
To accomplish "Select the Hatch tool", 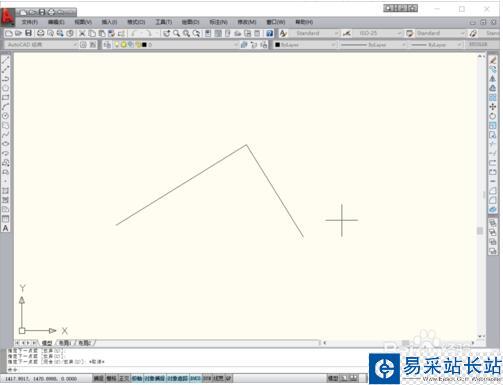I will pos(6,191).
